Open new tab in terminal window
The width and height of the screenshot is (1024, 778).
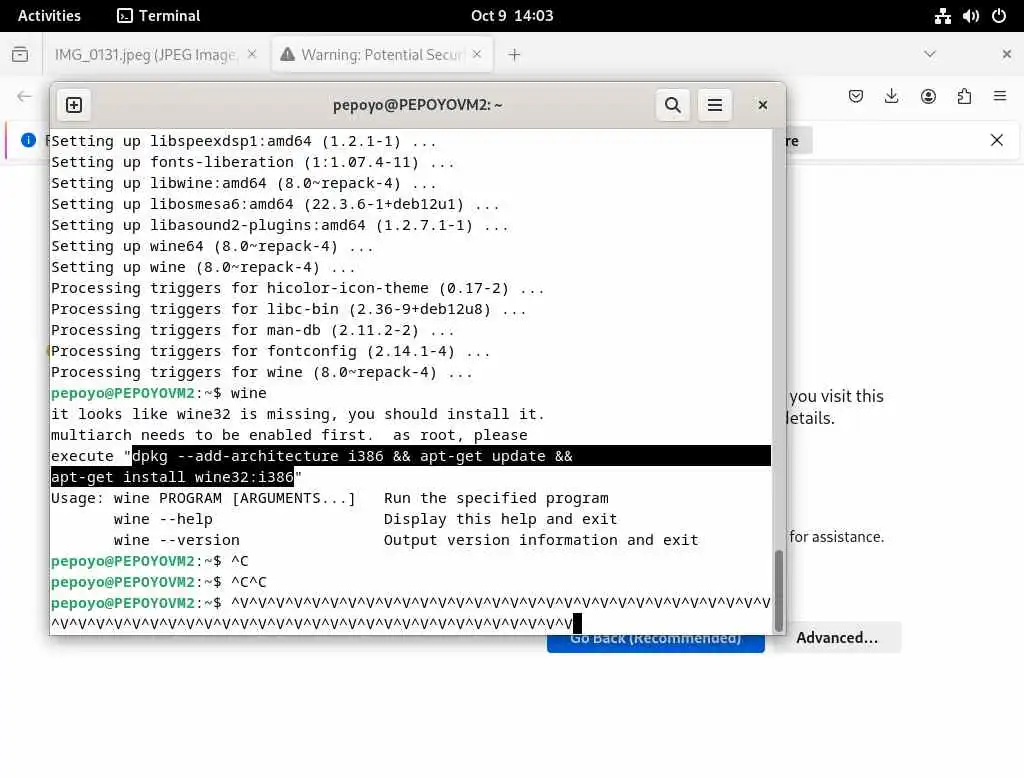(x=74, y=105)
